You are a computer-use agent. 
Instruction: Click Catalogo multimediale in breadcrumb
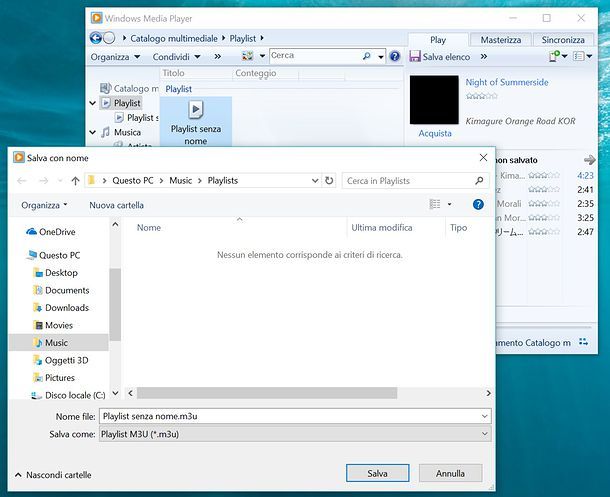pos(174,38)
